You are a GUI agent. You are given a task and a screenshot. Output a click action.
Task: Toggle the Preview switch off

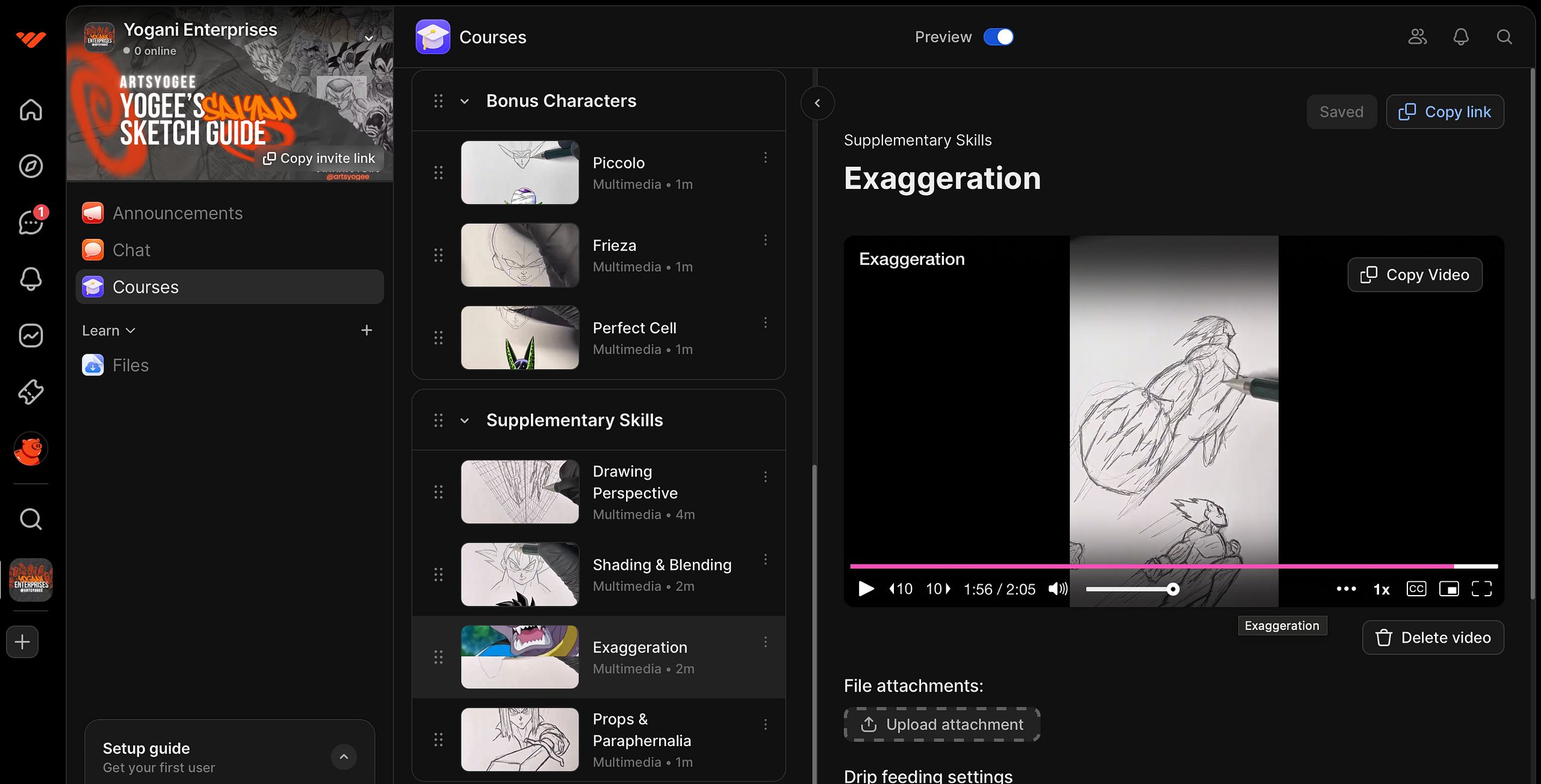pyautogui.click(x=999, y=37)
